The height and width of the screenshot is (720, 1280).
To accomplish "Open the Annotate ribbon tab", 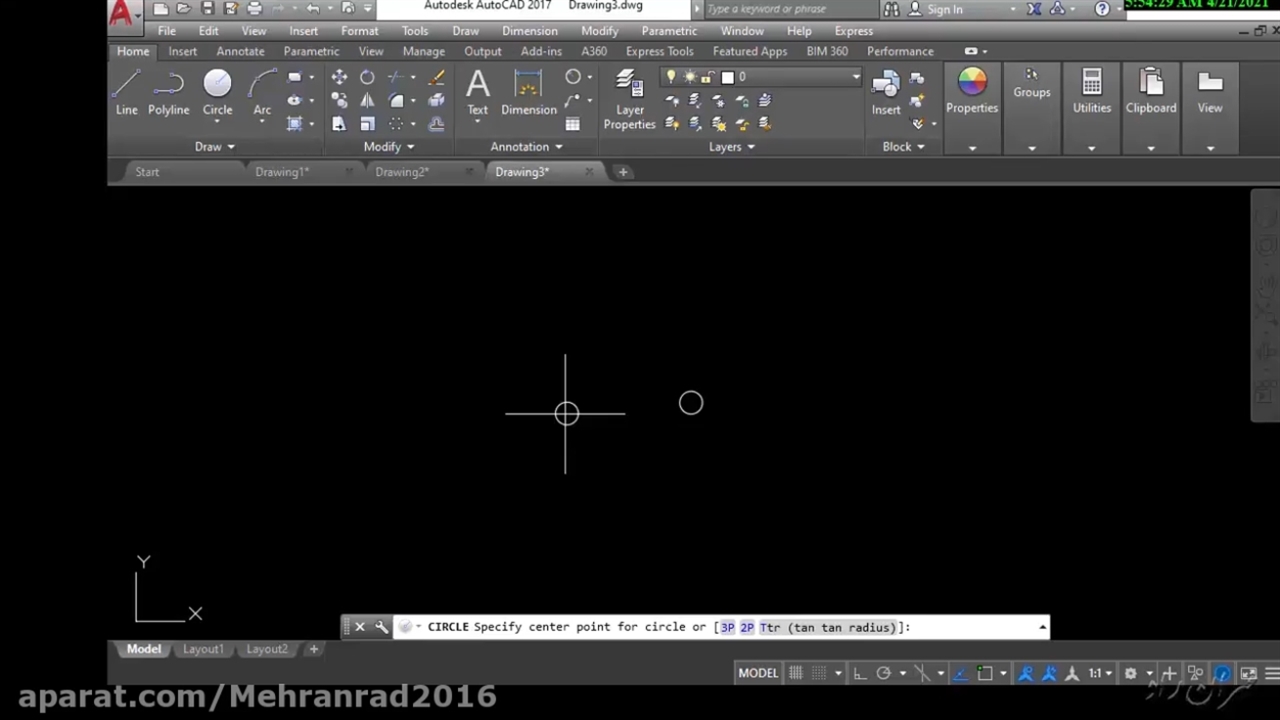I will click(x=240, y=51).
